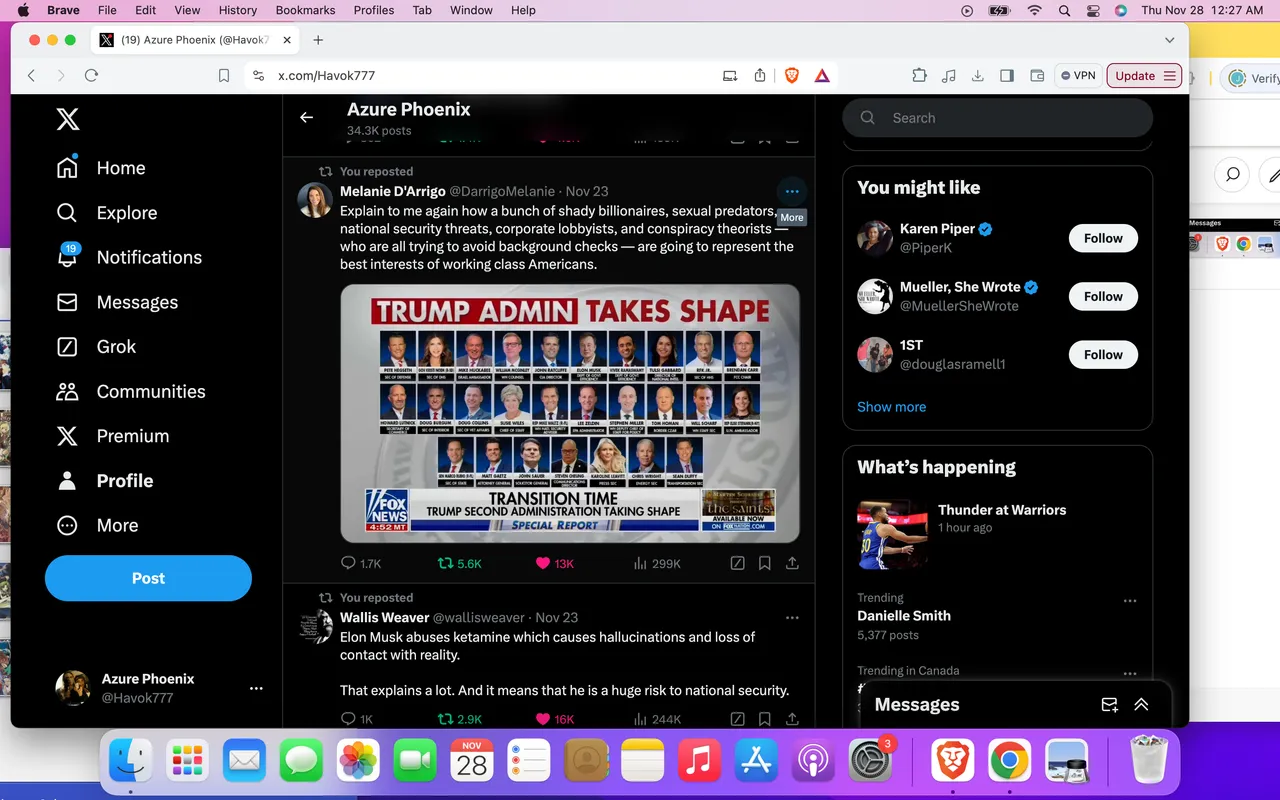Open Wallis Weaver's post options dots
1280x800 pixels.
pyautogui.click(x=792, y=618)
